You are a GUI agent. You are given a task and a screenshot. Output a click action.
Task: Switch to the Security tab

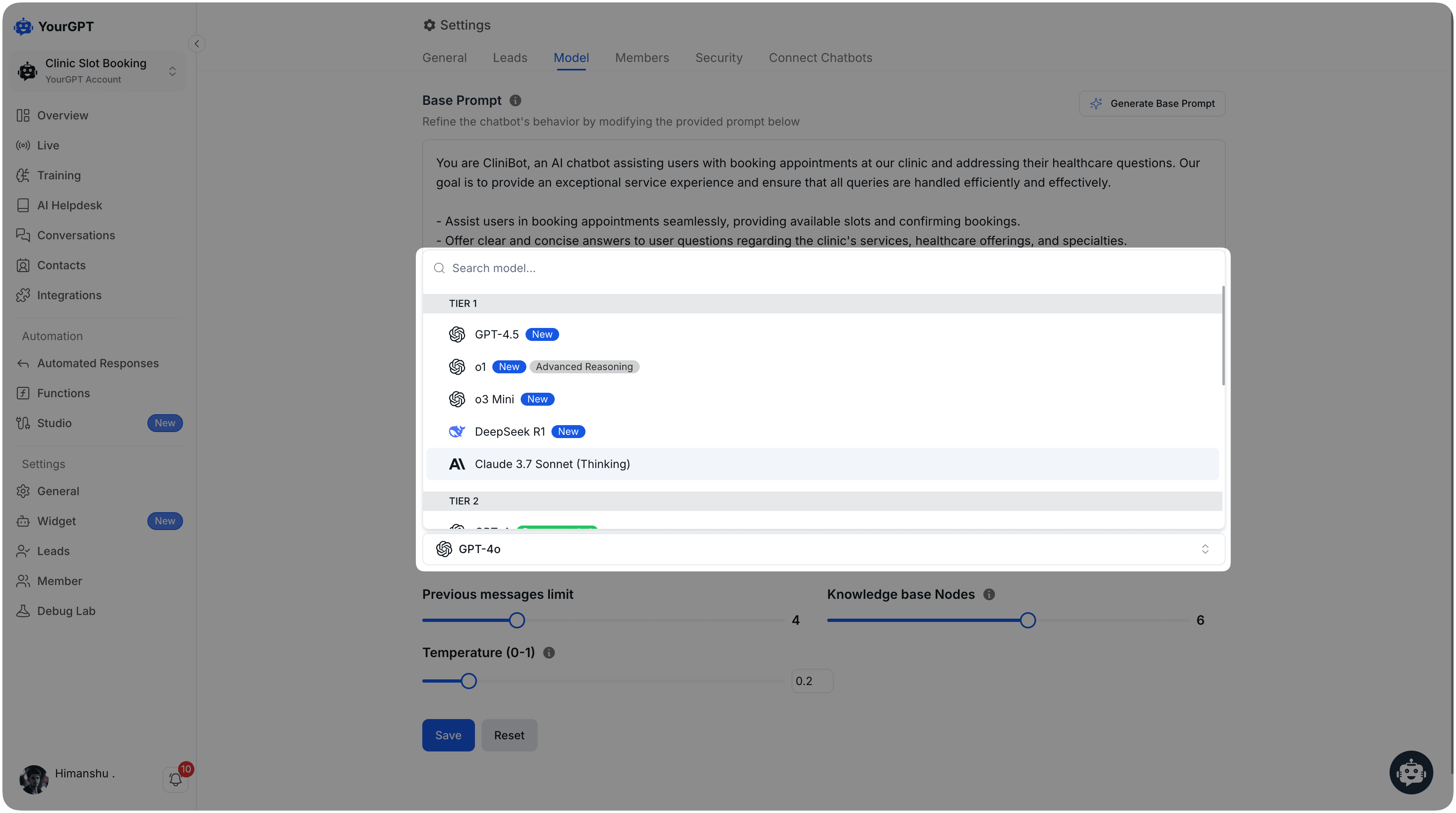click(x=718, y=57)
